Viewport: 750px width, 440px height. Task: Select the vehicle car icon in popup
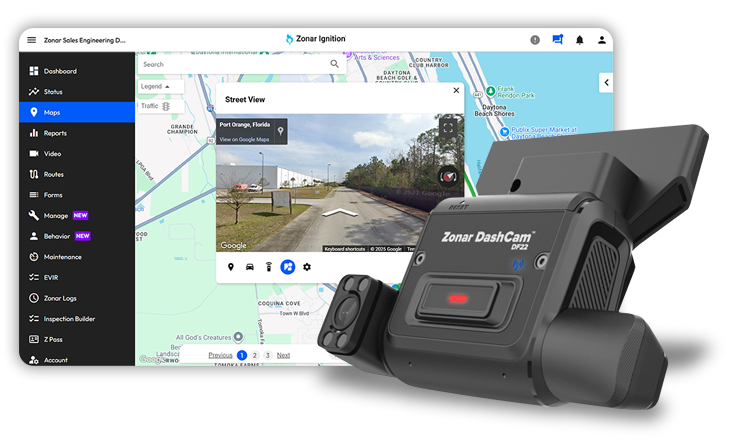coord(250,267)
